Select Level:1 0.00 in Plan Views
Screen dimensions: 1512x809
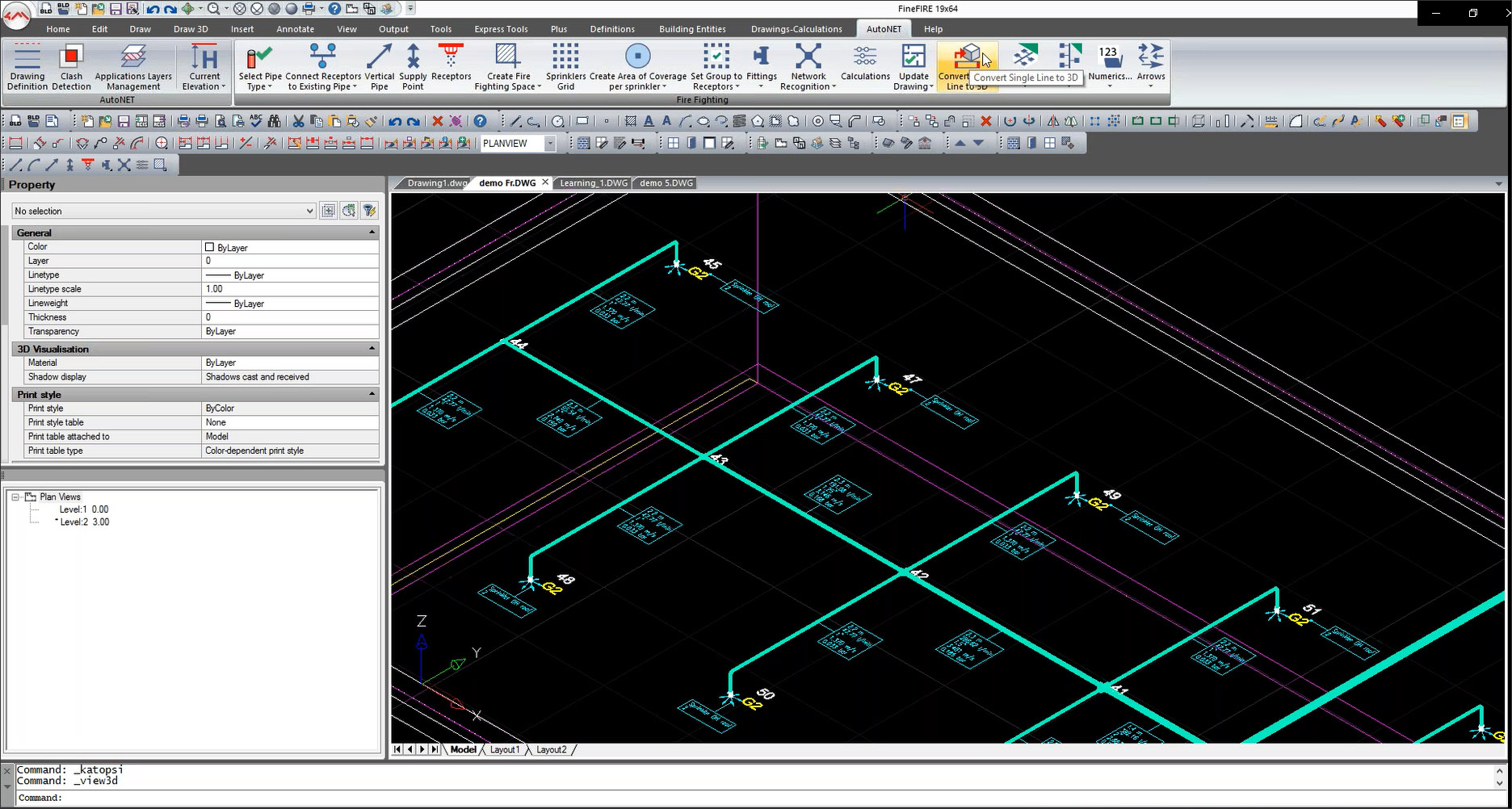tap(83, 509)
